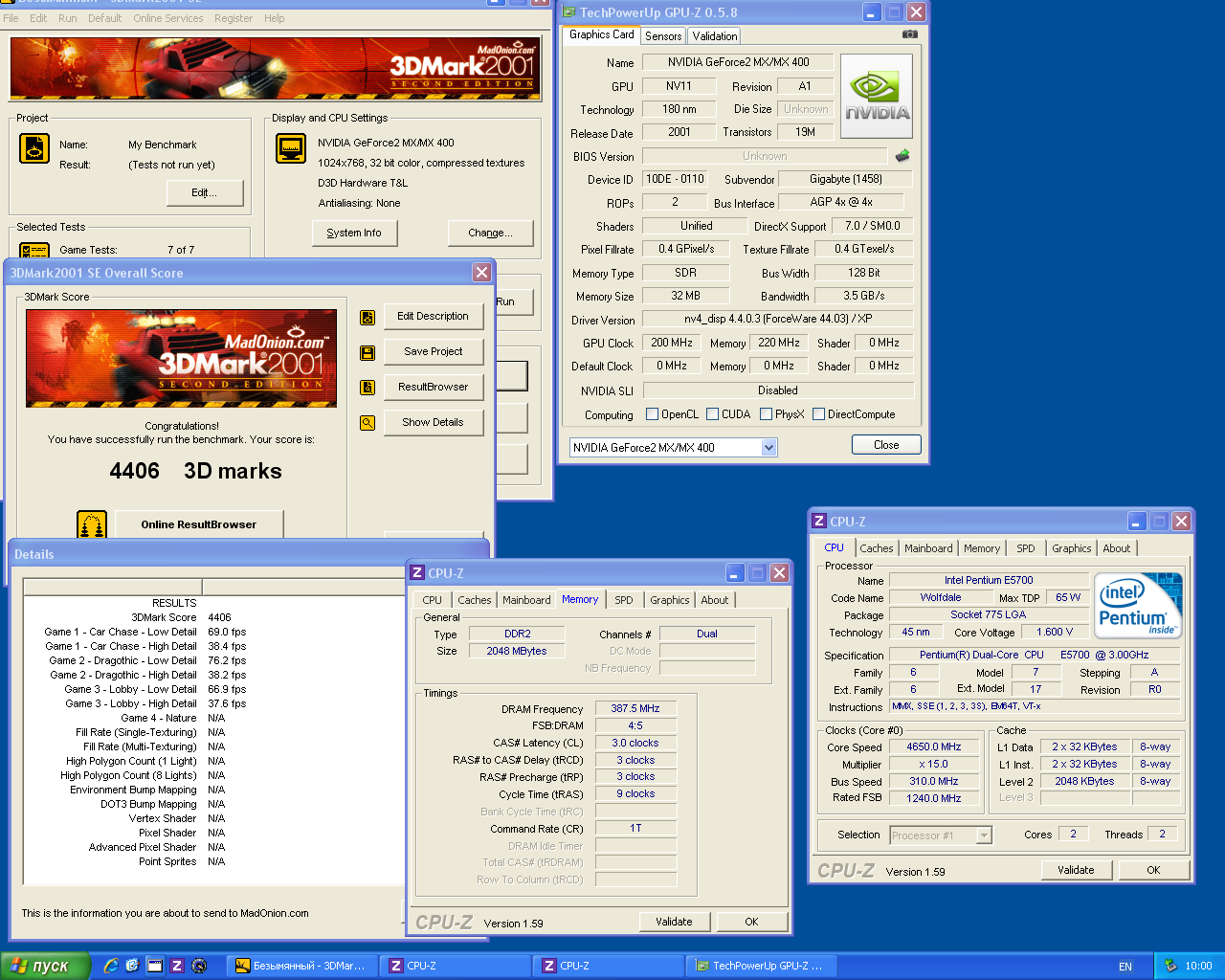Open the Online Services menu in 3DMark
This screenshot has height=980, width=1225.
coord(168,18)
